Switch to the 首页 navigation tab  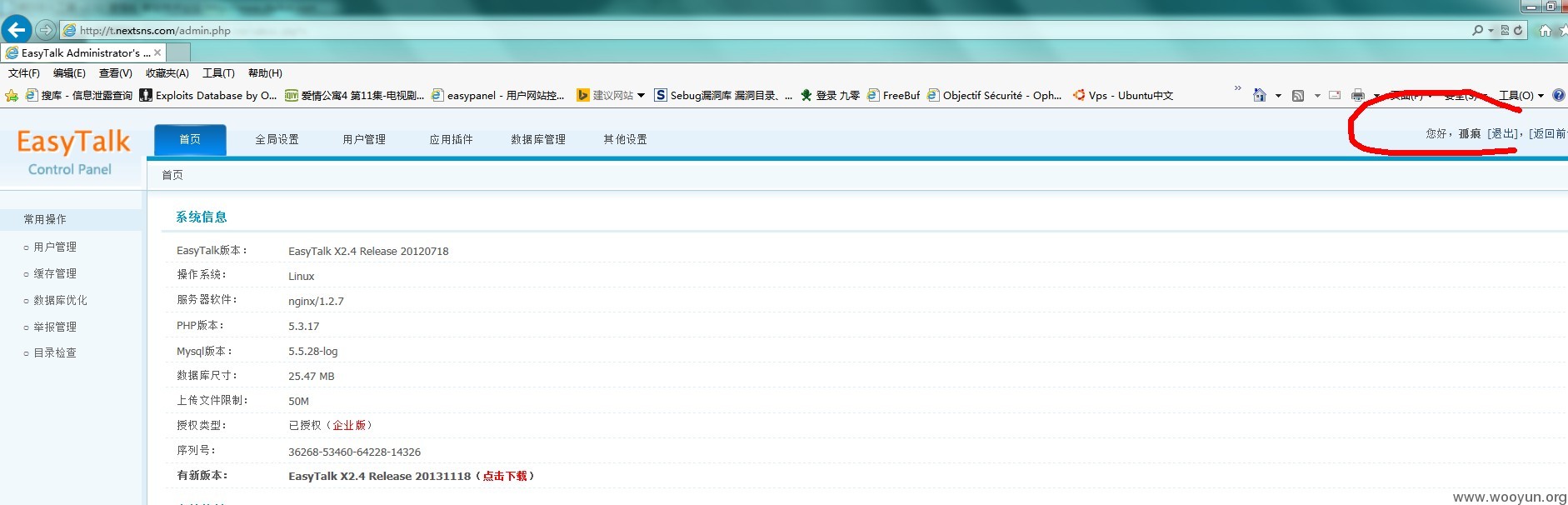tap(190, 139)
